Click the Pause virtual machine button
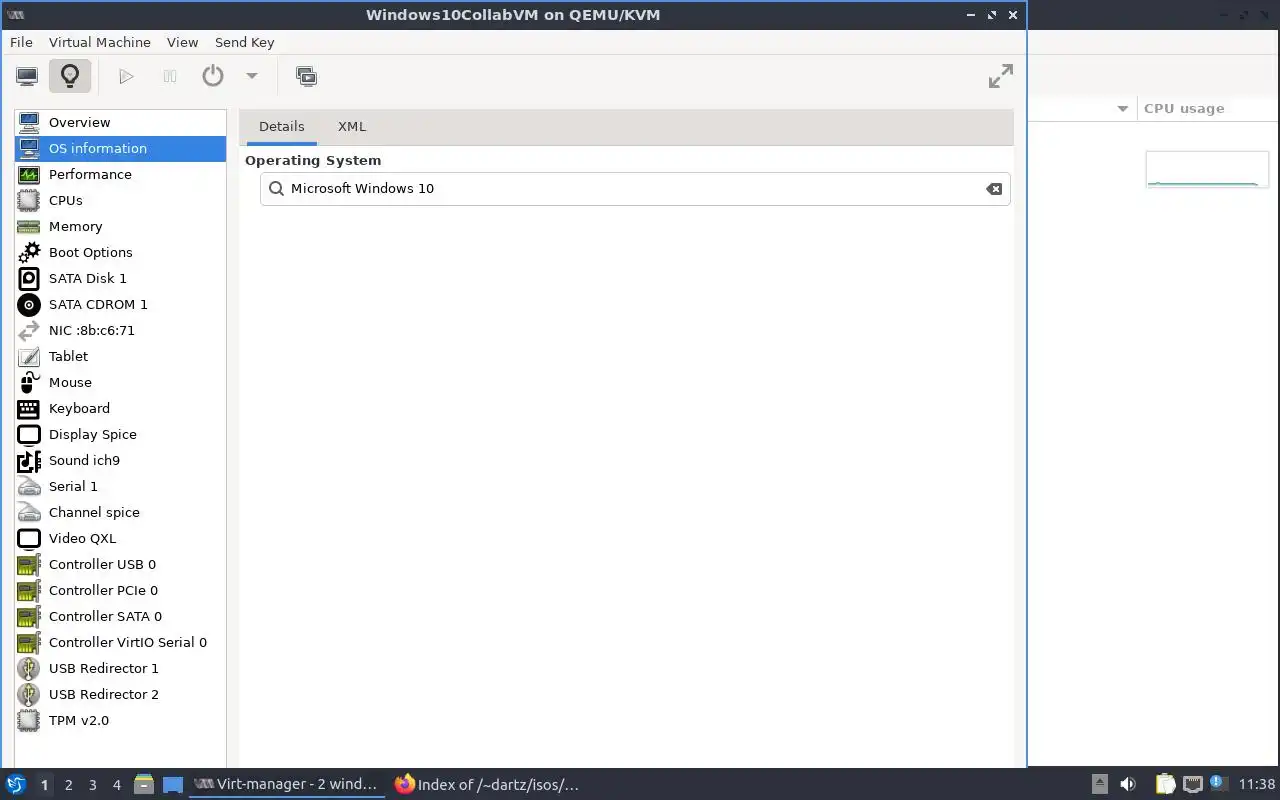1280x800 pixels. point(170,76)
